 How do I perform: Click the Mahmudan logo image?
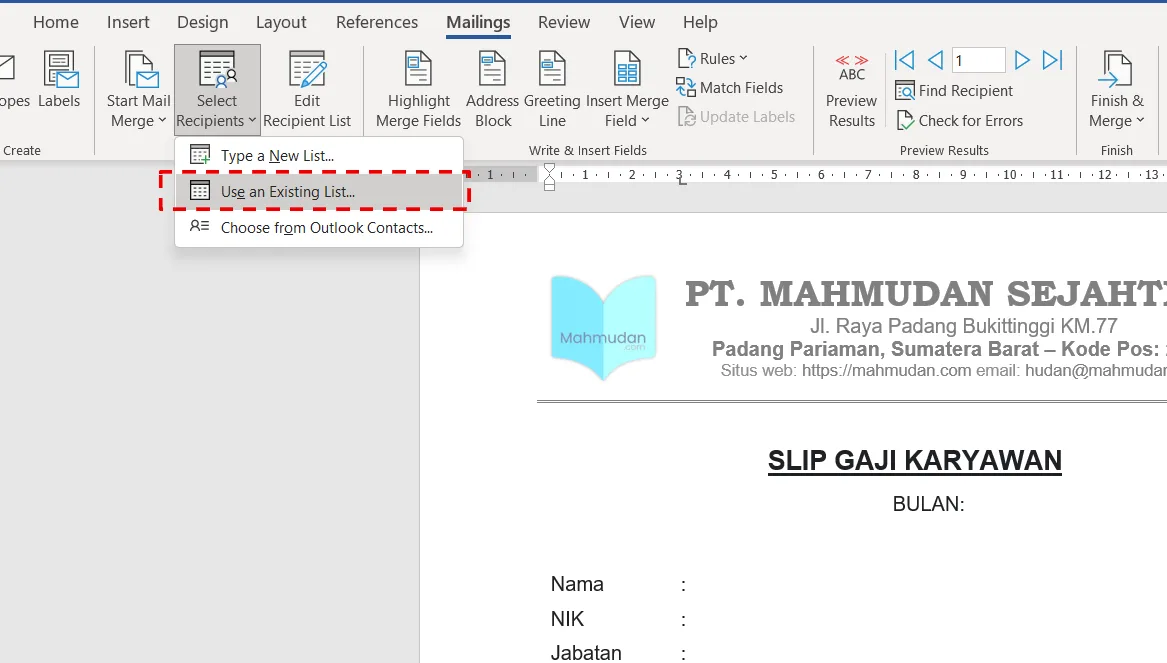point(604,327)
